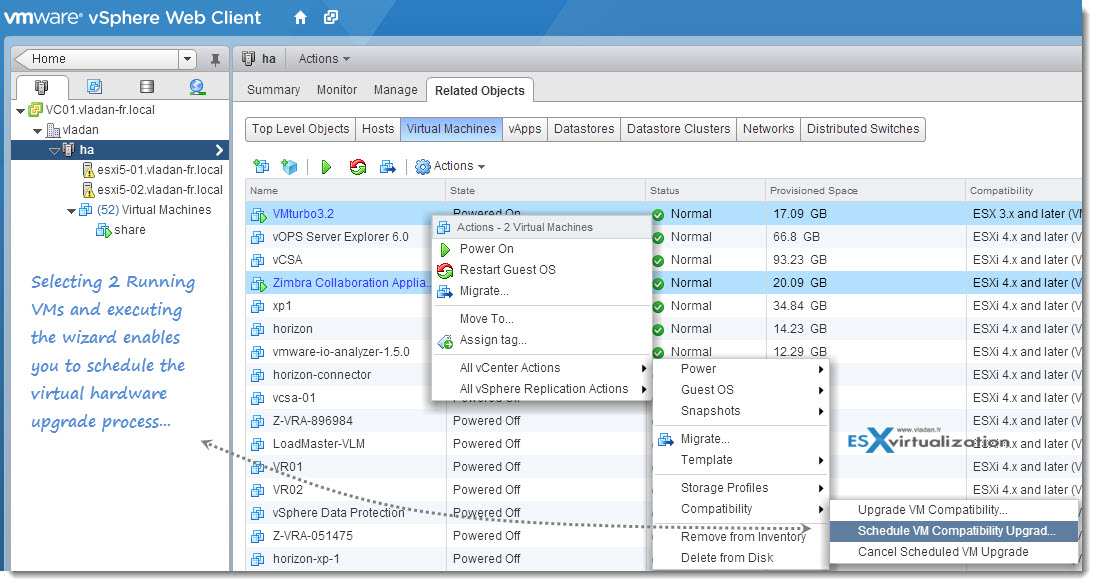Open the Home history dropdown arrow
1097x586 pixels.
(x=187, y=59)
